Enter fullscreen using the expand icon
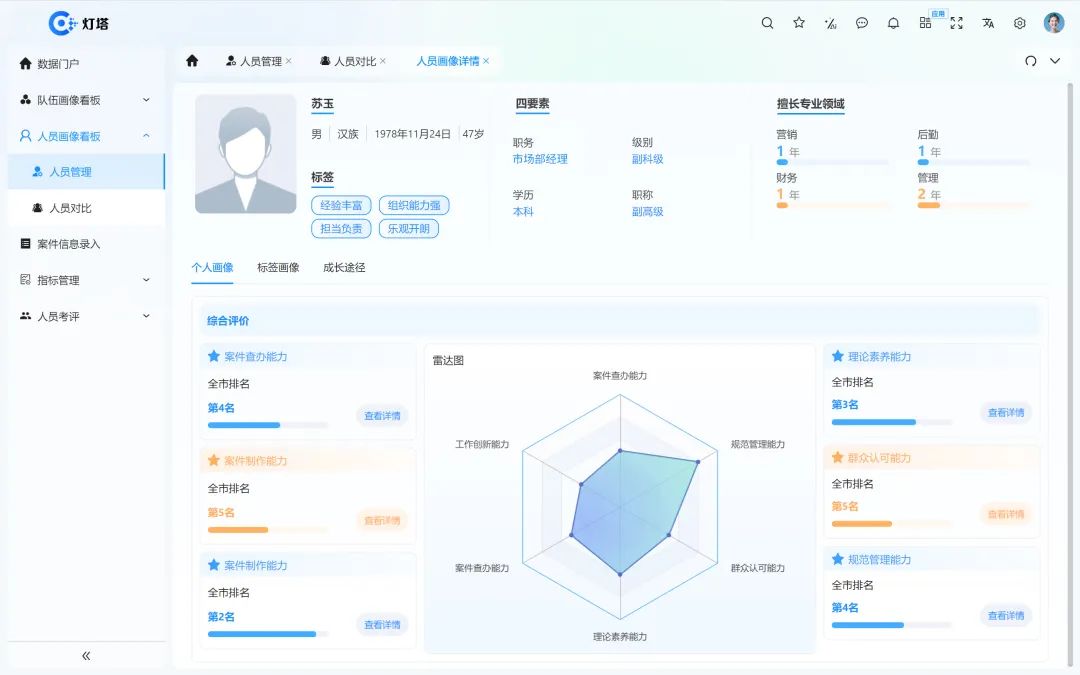1080x675 pixels. (956, 22)
